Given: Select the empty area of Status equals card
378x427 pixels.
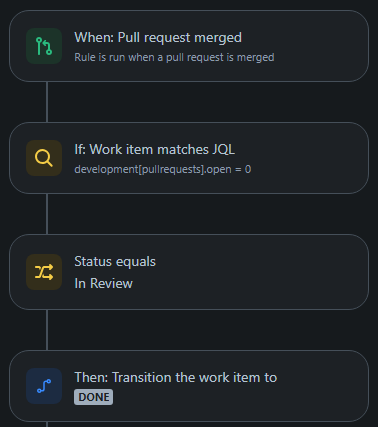Looking at the screenshot, I should pos(267,272).
